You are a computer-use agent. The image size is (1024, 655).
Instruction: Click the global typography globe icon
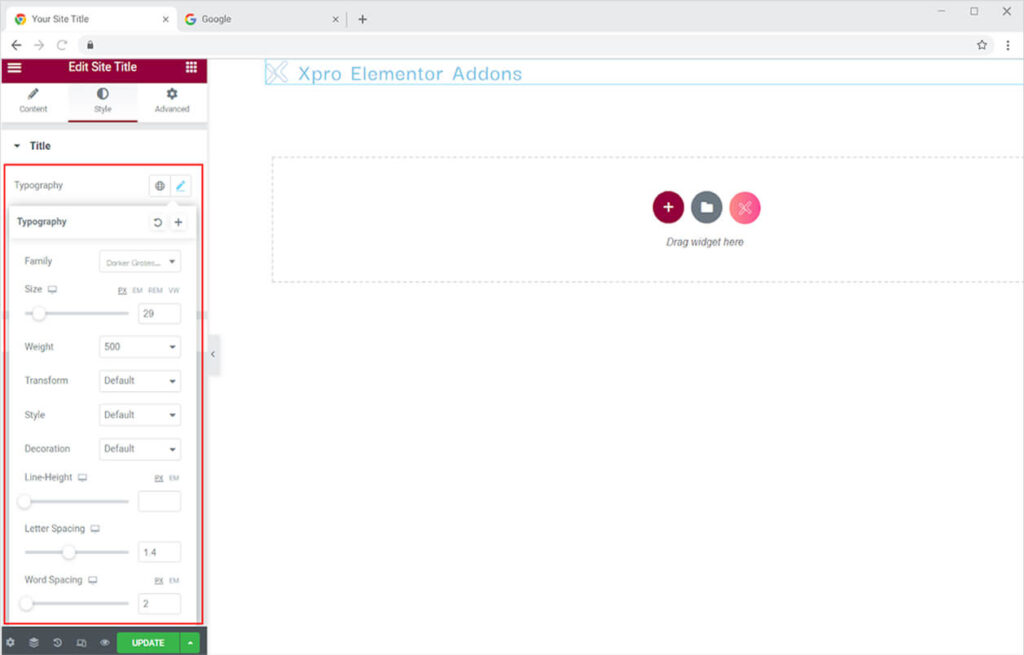(x=159, y=185)
